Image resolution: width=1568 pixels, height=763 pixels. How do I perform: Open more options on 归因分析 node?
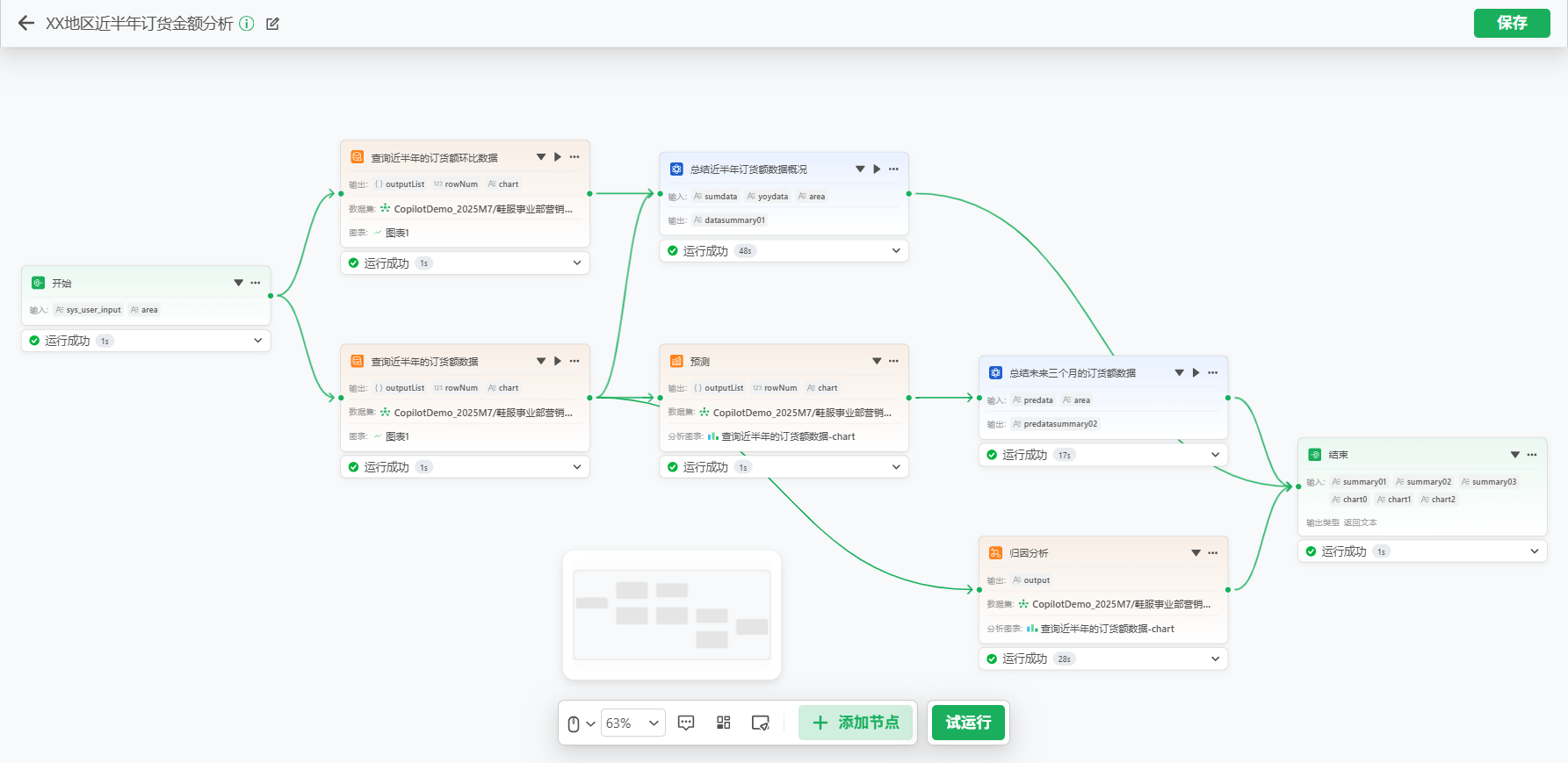(1213, 553)
